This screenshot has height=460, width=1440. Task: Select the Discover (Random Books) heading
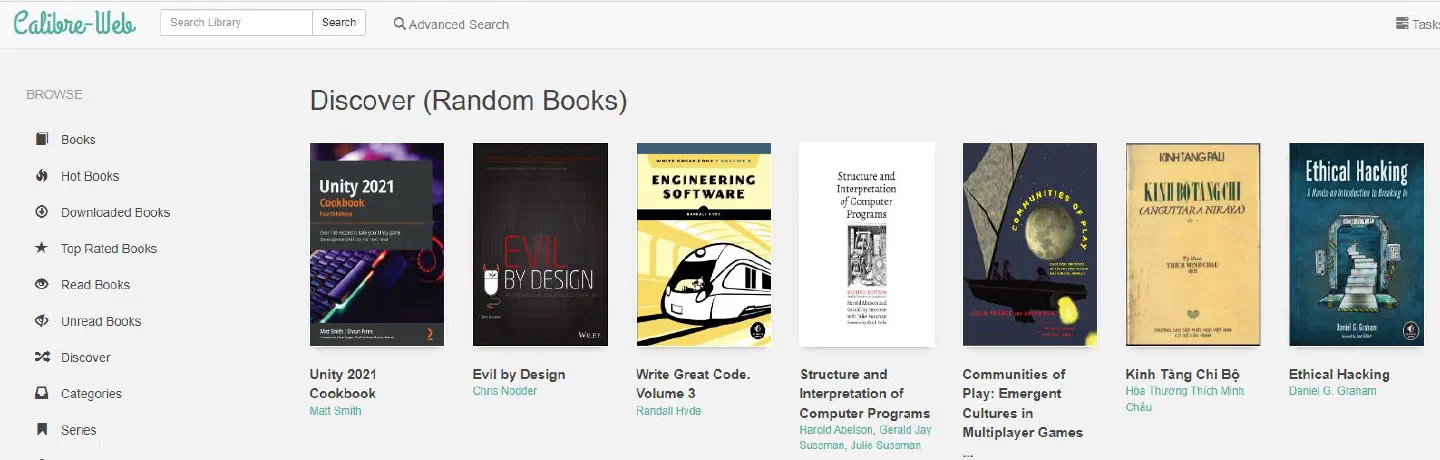click(469, 100)
